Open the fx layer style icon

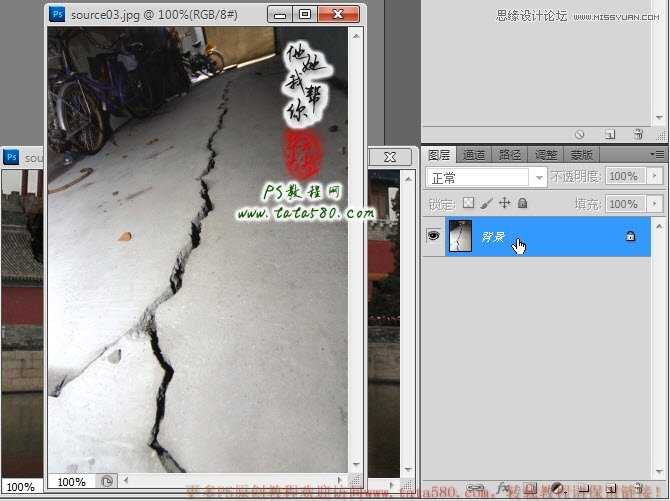click(x=503, y=488)
